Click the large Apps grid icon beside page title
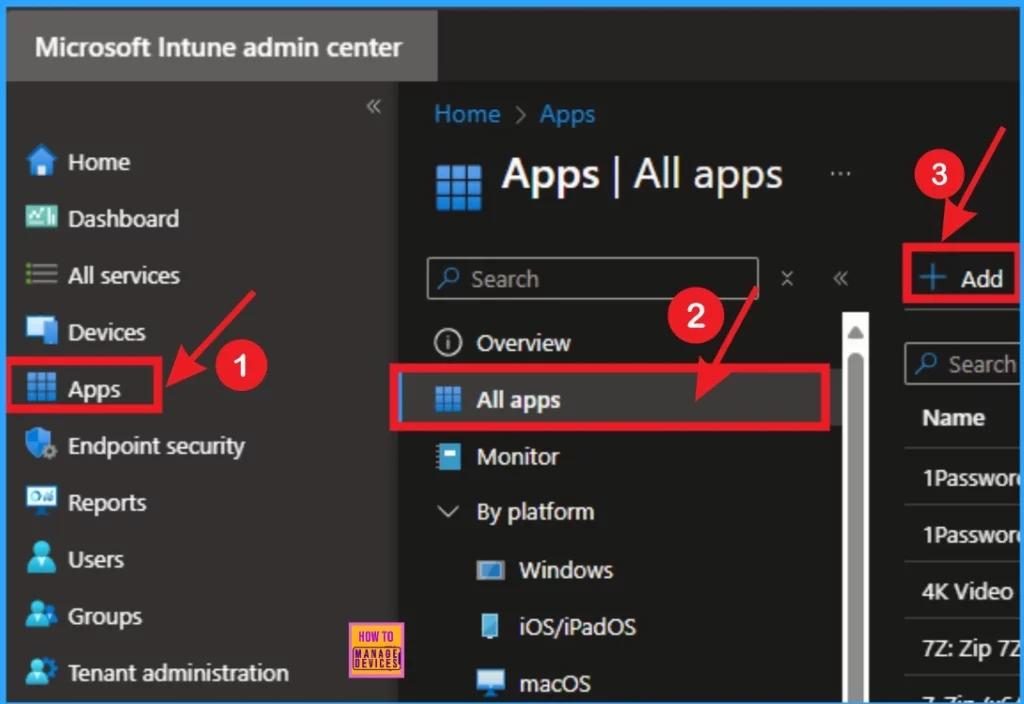Image resolution: width=1024 pixels, height=704 pixels. click(x=458, y=187)
